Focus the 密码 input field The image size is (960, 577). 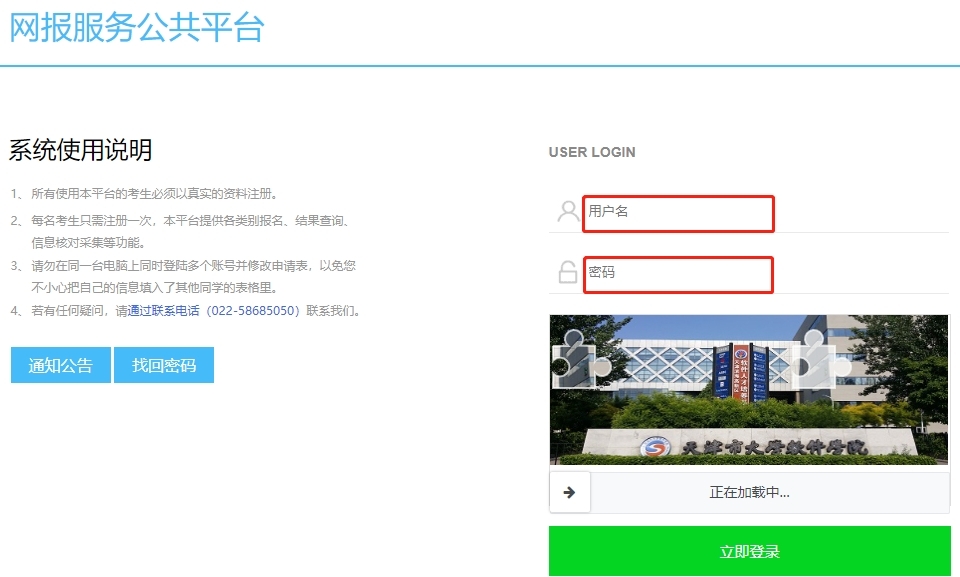[678, 274]
